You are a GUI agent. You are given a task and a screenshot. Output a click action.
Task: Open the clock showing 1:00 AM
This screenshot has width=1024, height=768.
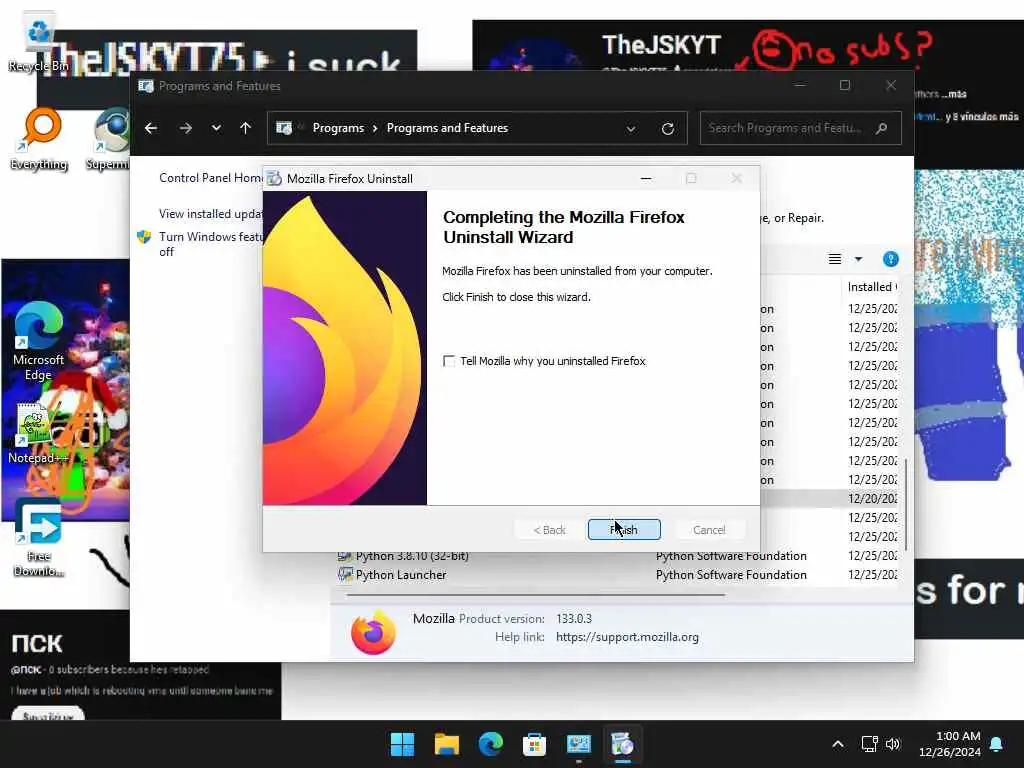950,744
